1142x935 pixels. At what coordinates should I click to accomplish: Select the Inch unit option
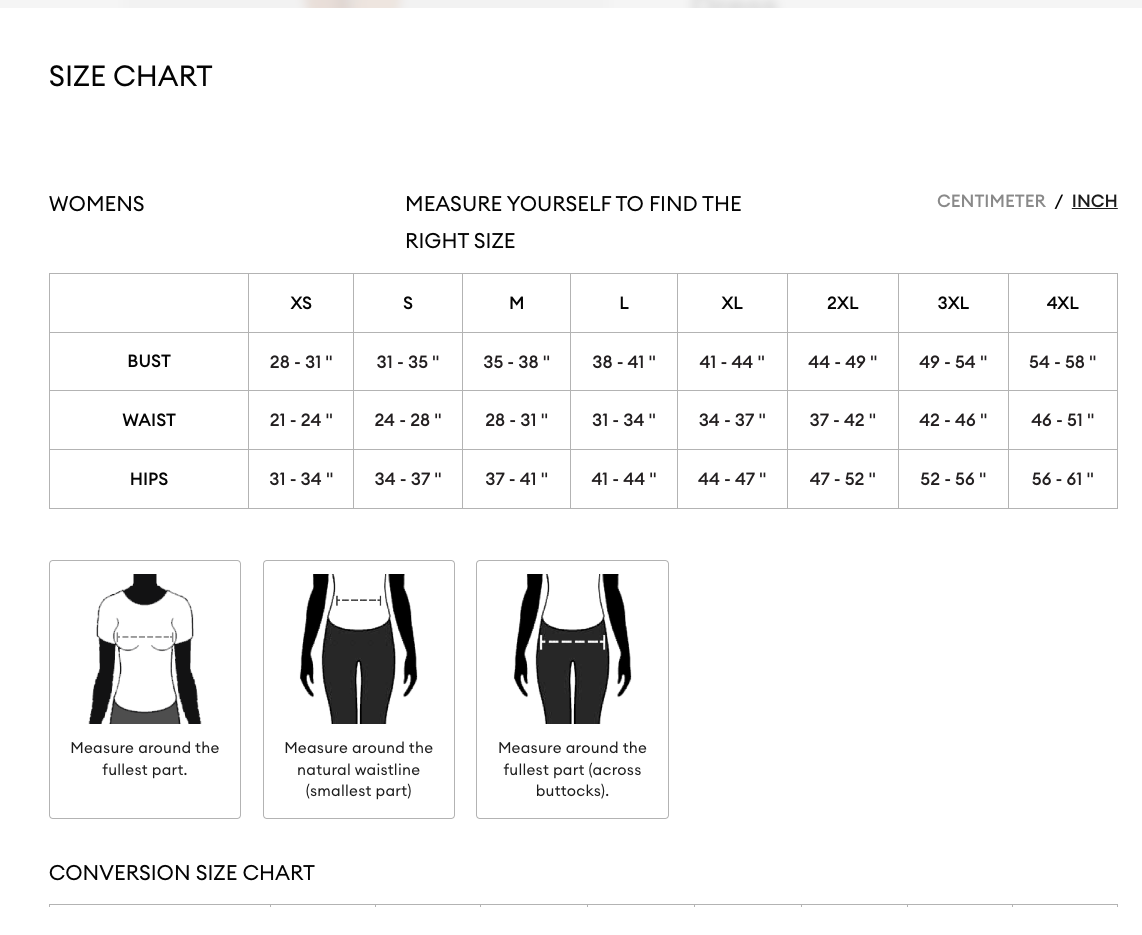click(x=1094, y=201)
